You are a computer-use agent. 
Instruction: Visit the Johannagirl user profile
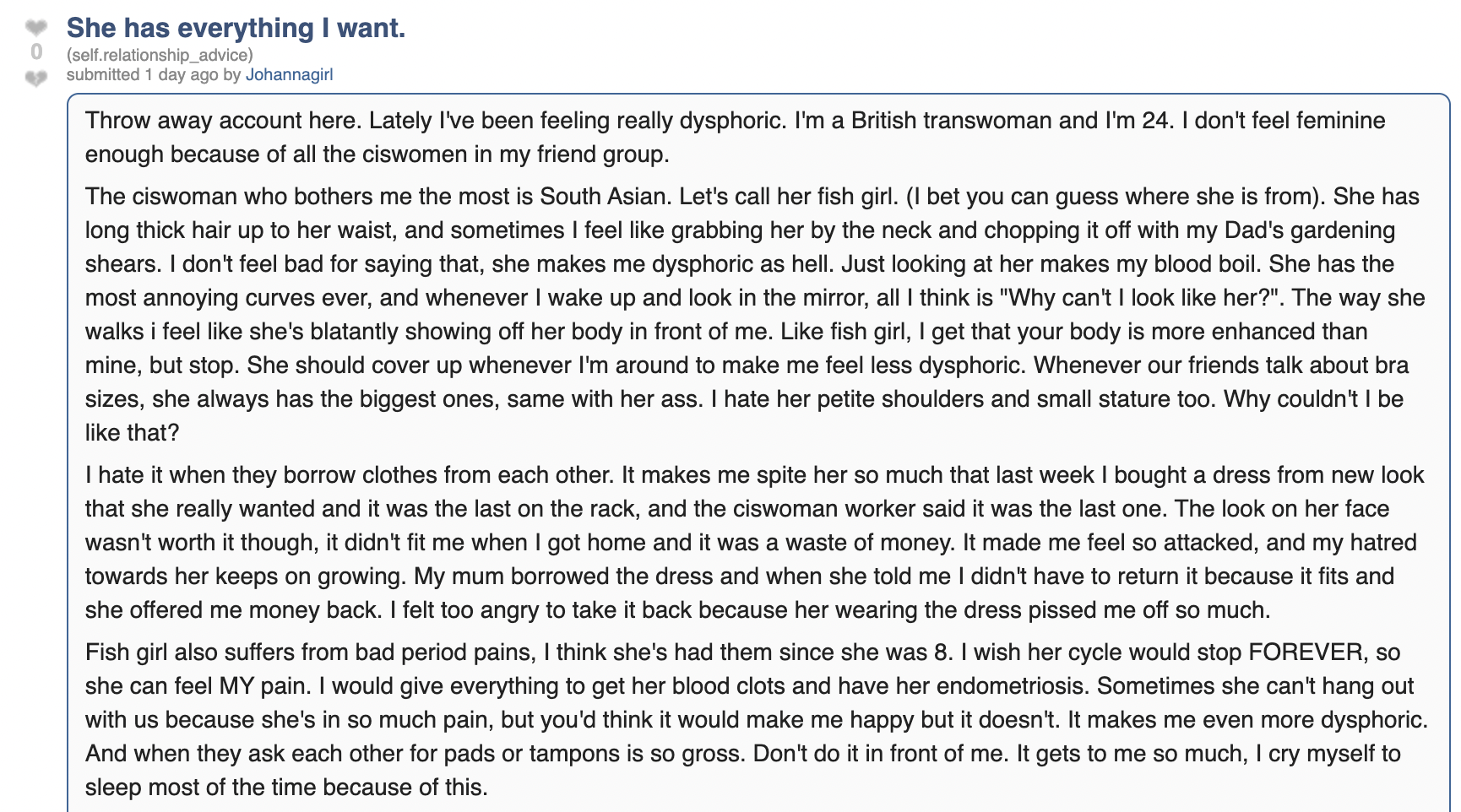click(289, 74)
